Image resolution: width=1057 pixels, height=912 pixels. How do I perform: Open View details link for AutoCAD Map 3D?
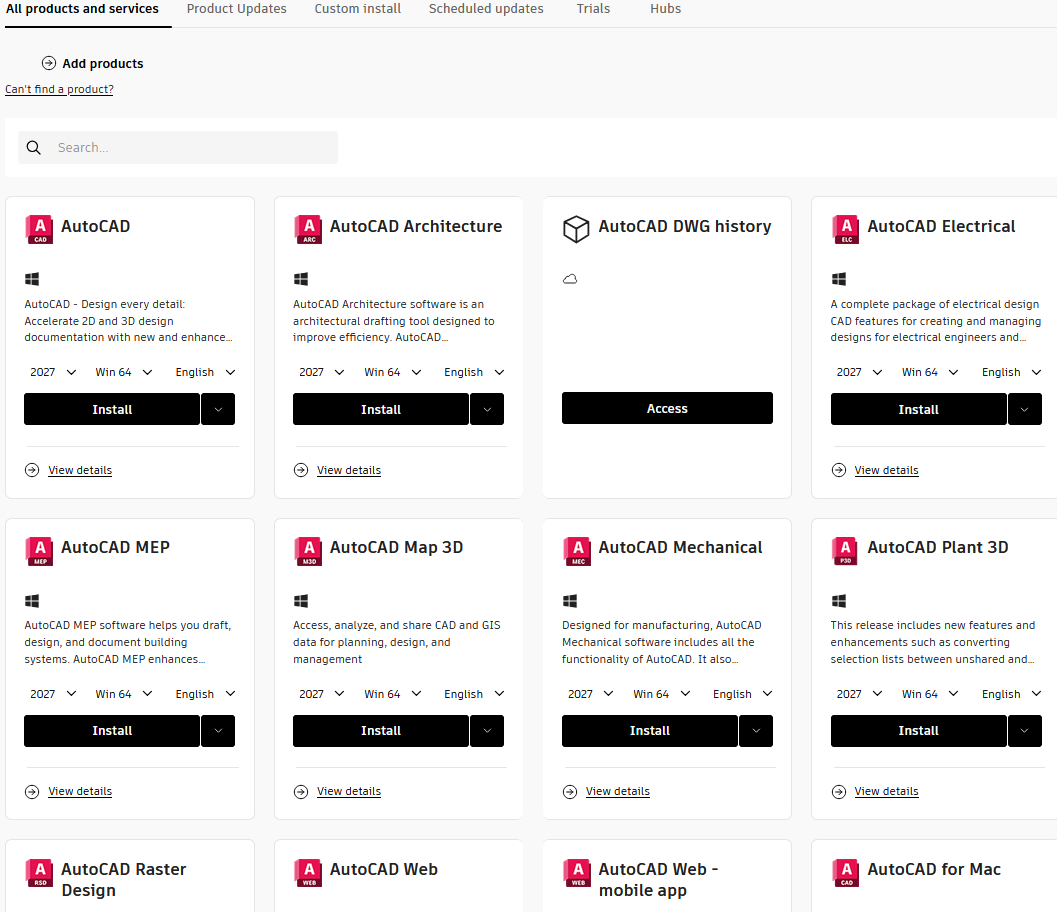click(349, 792)
